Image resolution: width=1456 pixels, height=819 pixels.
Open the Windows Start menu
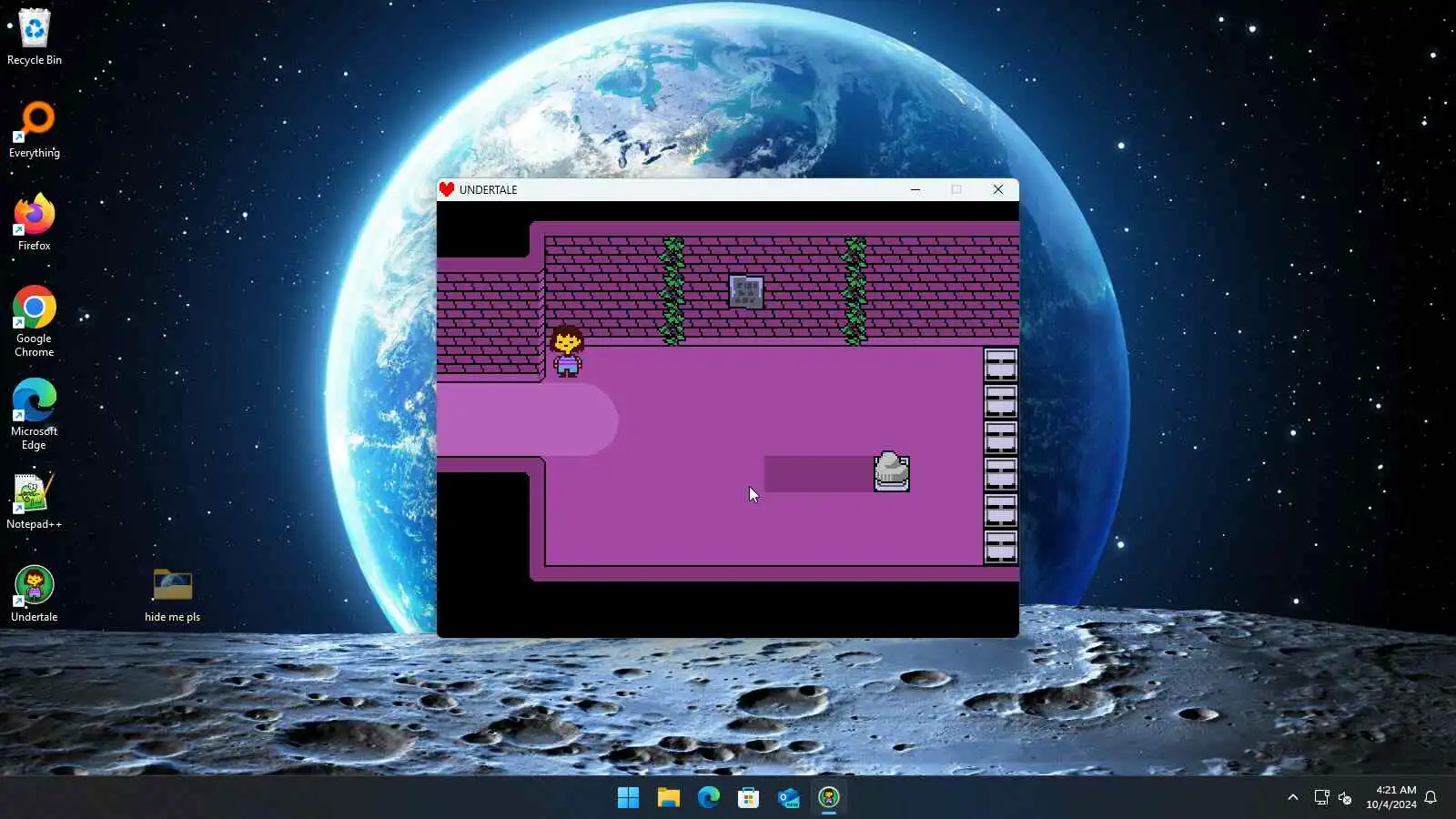(x=628, y=798)
